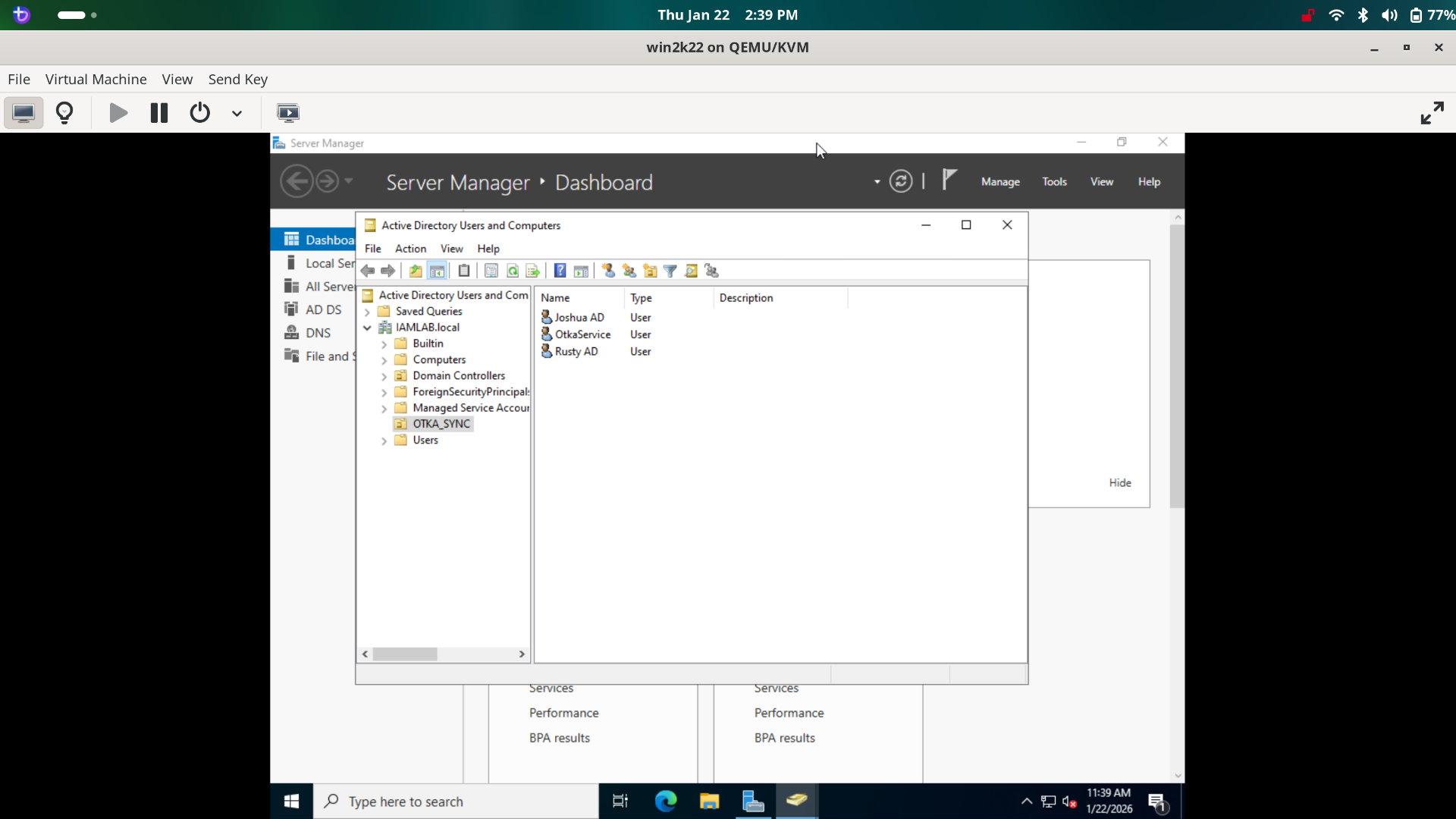Image resolution: width=1456 pixels, height=819 pixels.
Task: Refresh the Active Directory view
Action: click(x=513, y=271)
